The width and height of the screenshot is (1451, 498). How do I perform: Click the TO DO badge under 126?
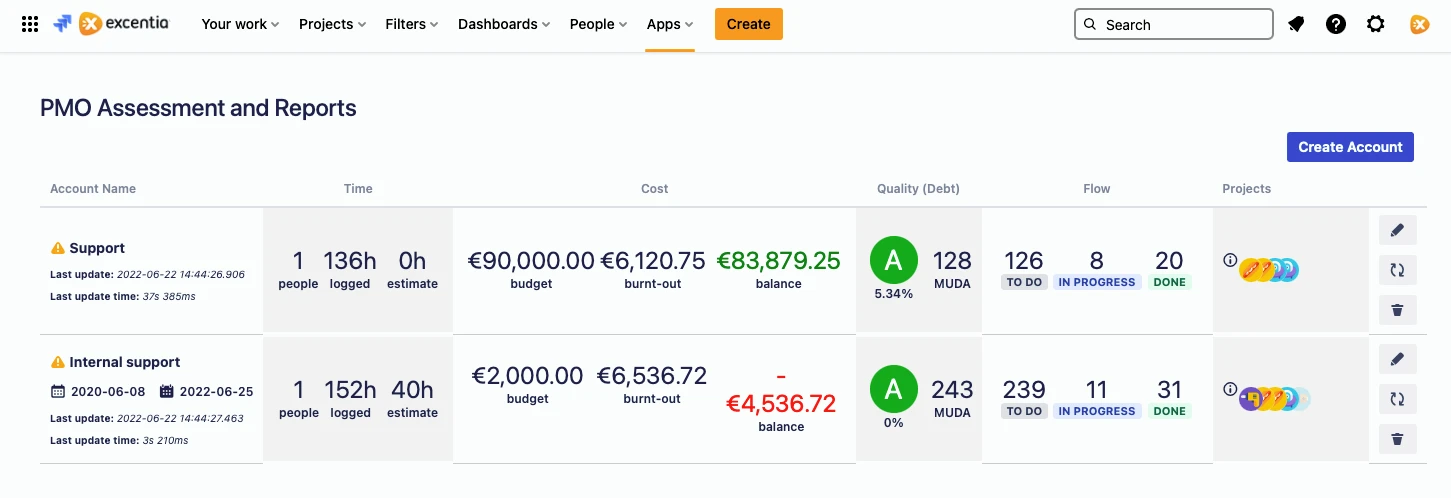(1024, 282)
